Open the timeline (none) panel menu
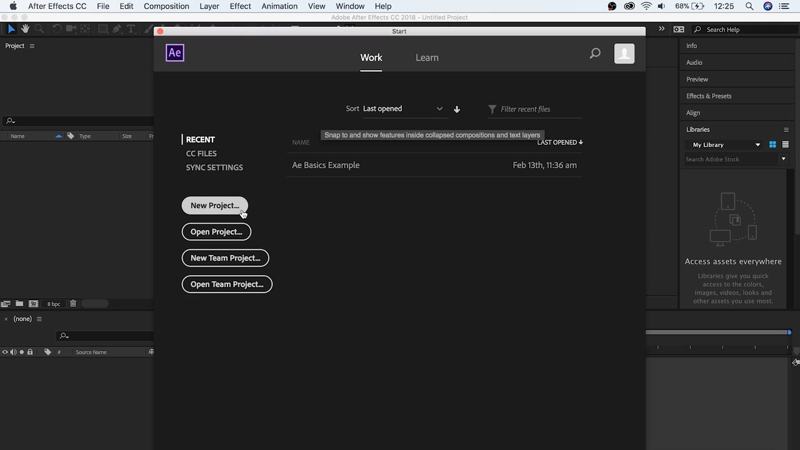This screenshot has height=450, width=800. tap(39, 319)
